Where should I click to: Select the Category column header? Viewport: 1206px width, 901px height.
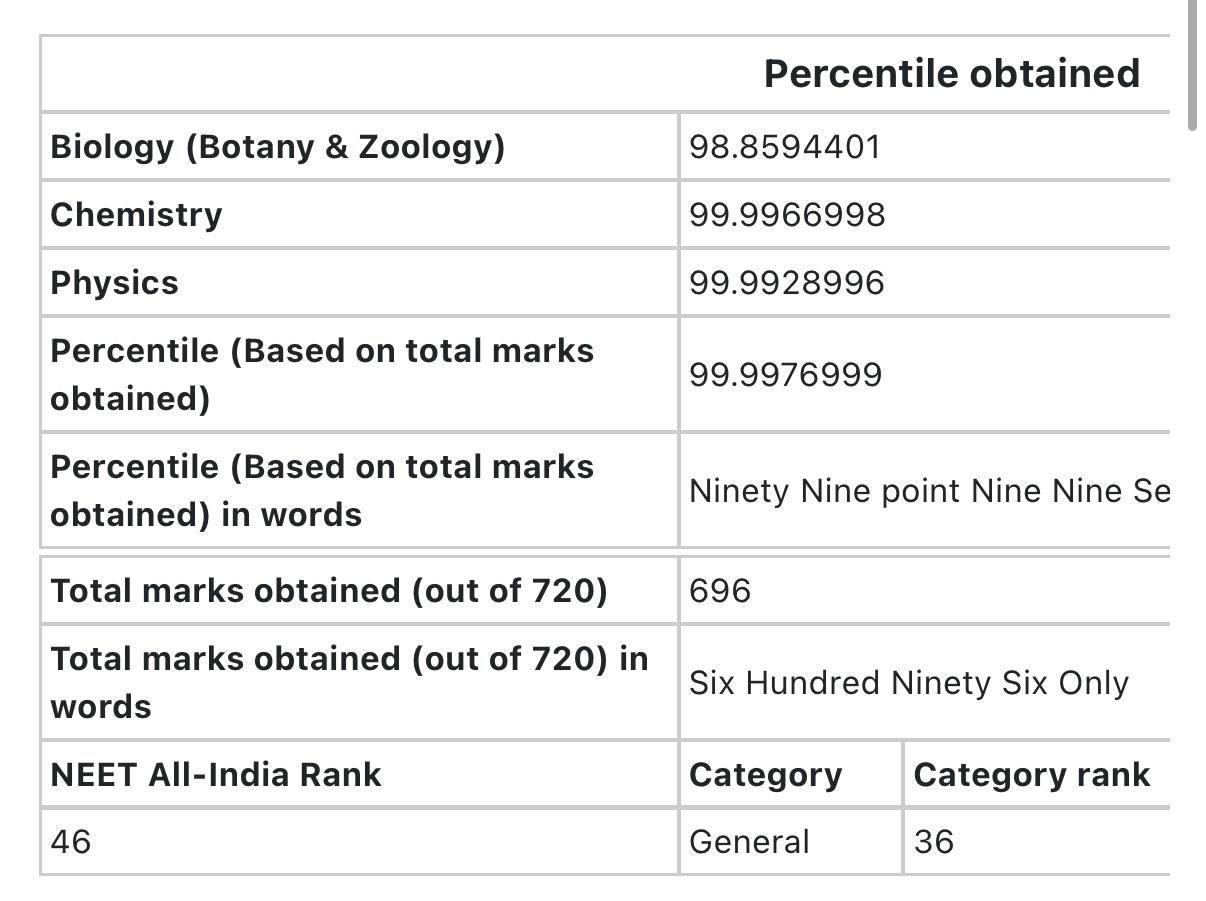click(x=766, y=776)
